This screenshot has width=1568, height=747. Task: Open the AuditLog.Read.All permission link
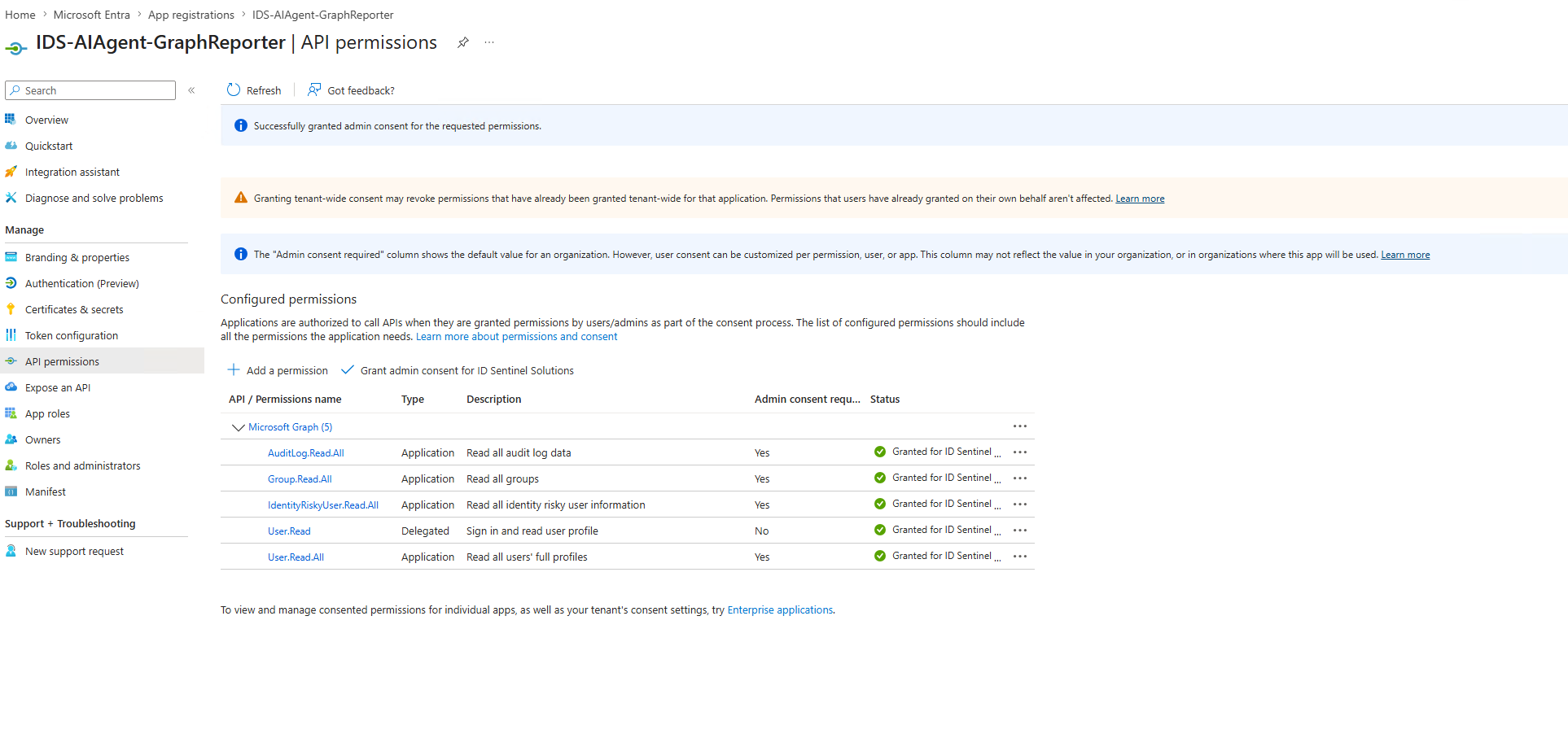coord(306,453)
